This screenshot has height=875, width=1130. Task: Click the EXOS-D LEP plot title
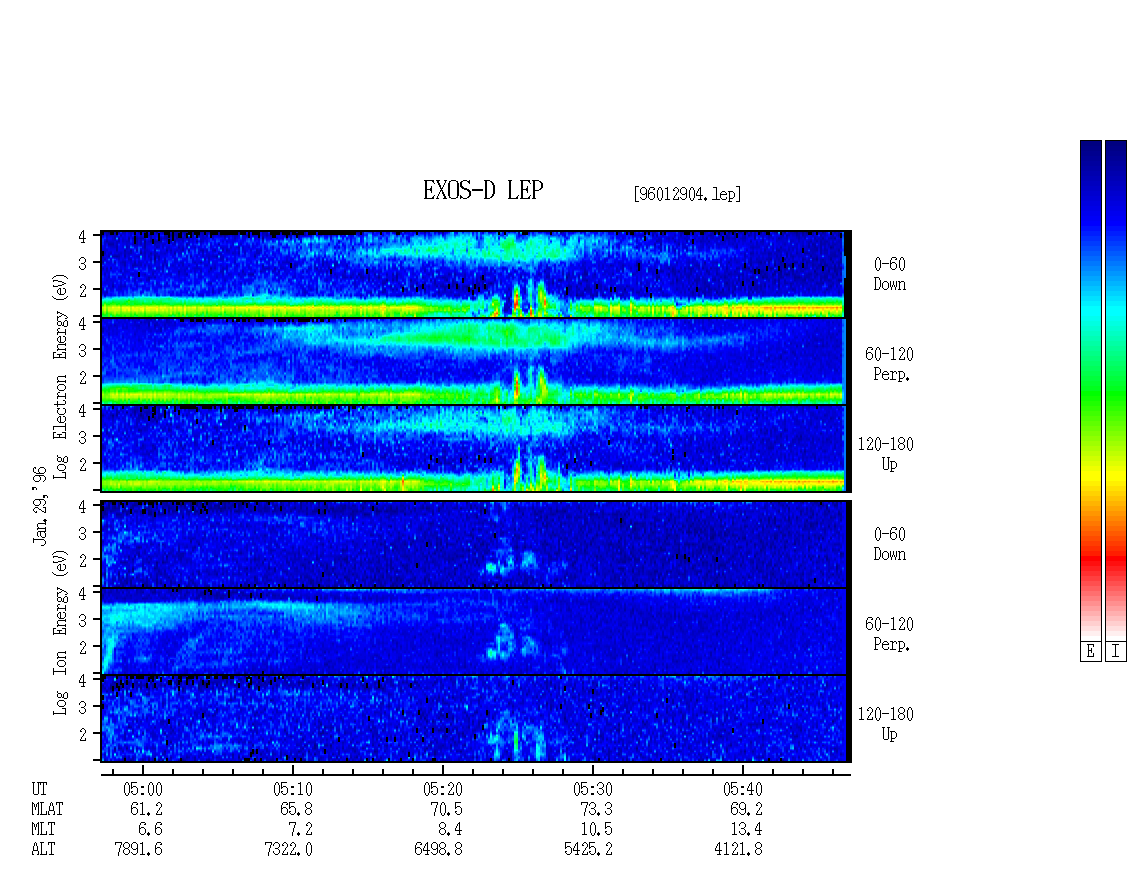483,190
